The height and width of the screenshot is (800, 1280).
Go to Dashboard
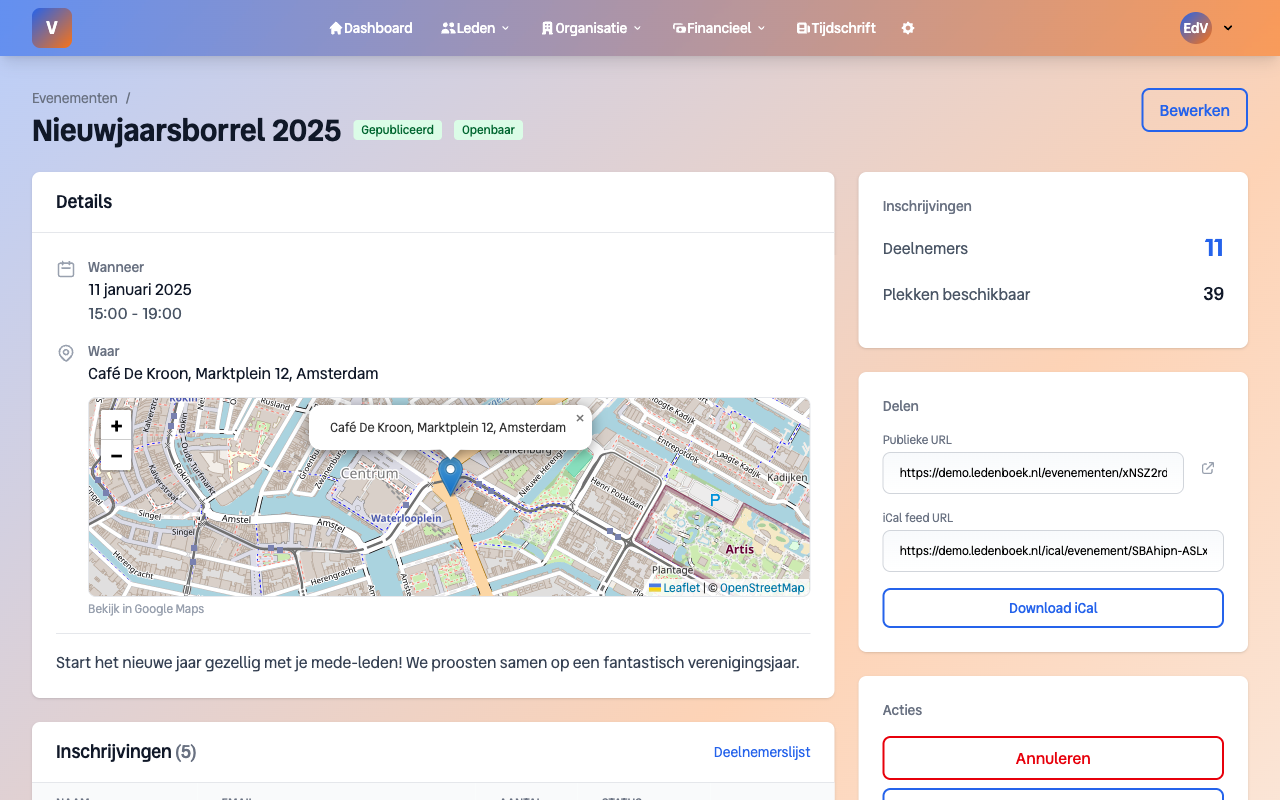click(370, 28)
